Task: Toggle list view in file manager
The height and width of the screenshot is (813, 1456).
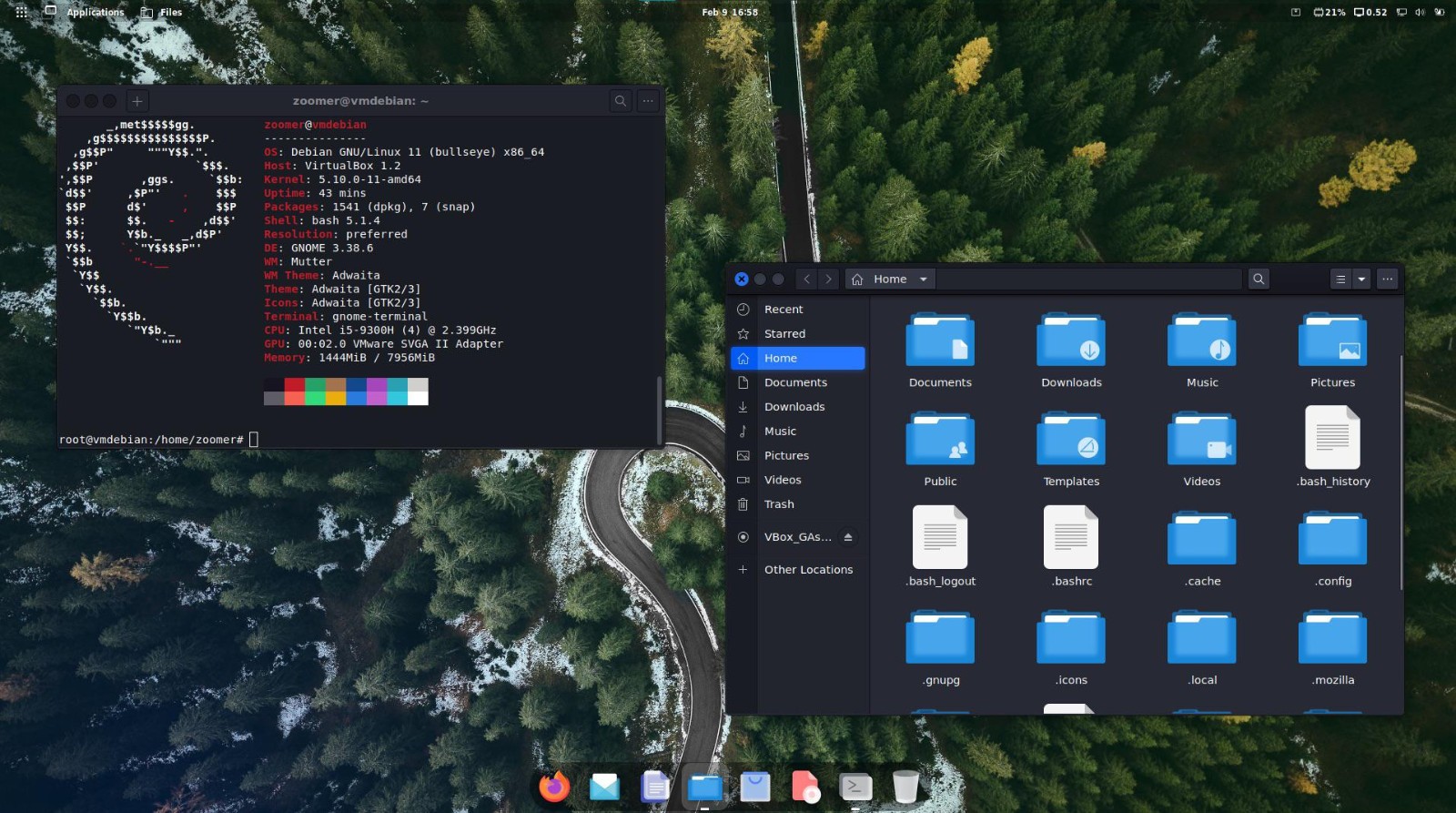Action: [1340, 279]
